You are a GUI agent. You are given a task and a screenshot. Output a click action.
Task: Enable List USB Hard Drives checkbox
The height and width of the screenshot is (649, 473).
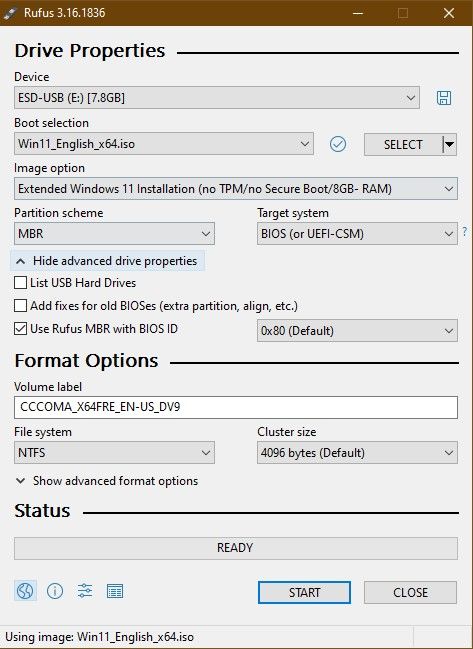point(20,283)
